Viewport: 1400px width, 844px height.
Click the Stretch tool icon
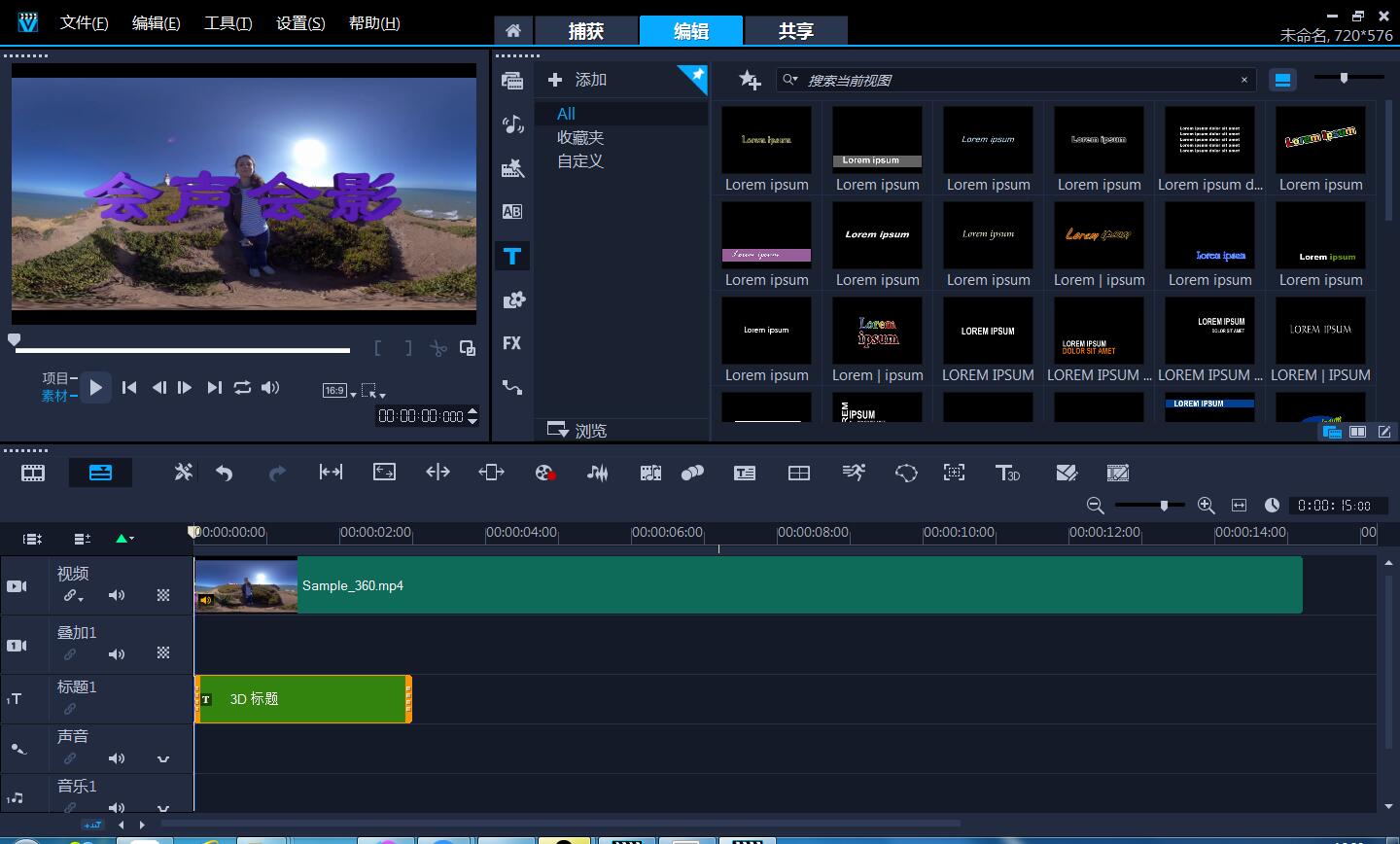pyautogui.click(x=384, y=473)
